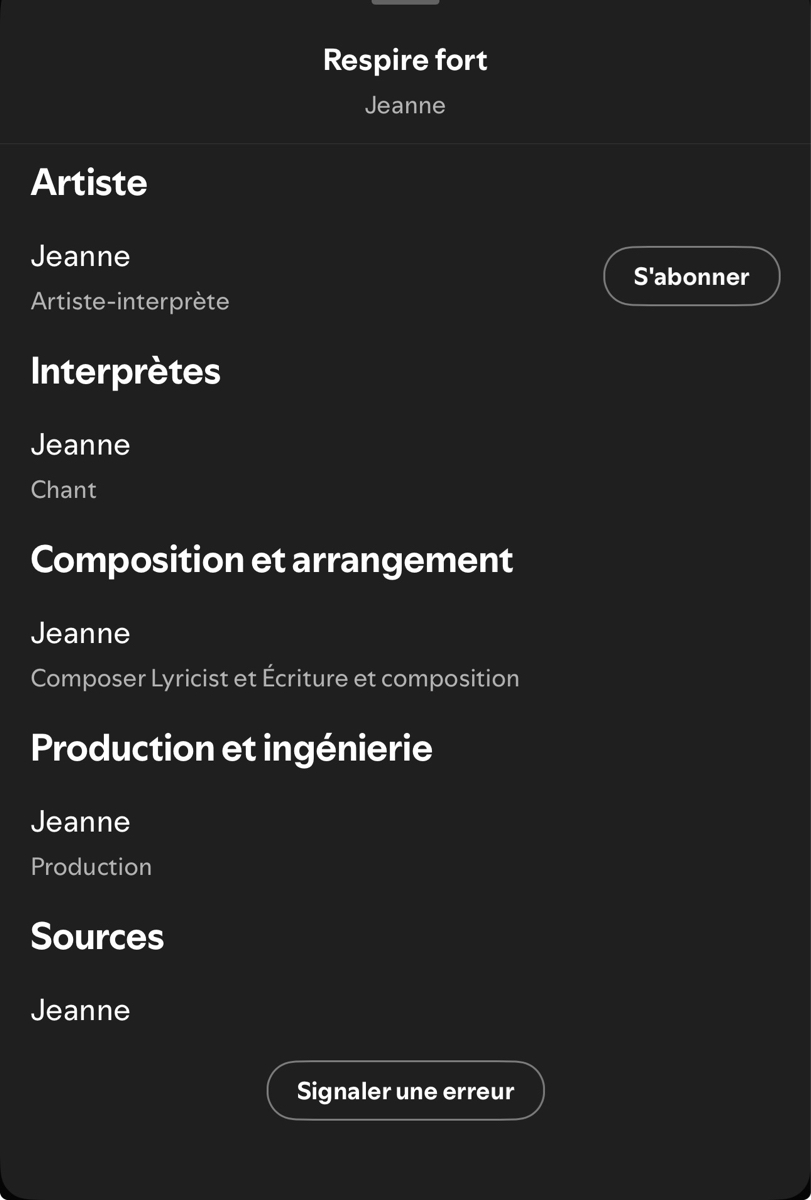The width and height of the screenshot is (811, 1200).
Task: Click the Chant role label
Action: 64,490
